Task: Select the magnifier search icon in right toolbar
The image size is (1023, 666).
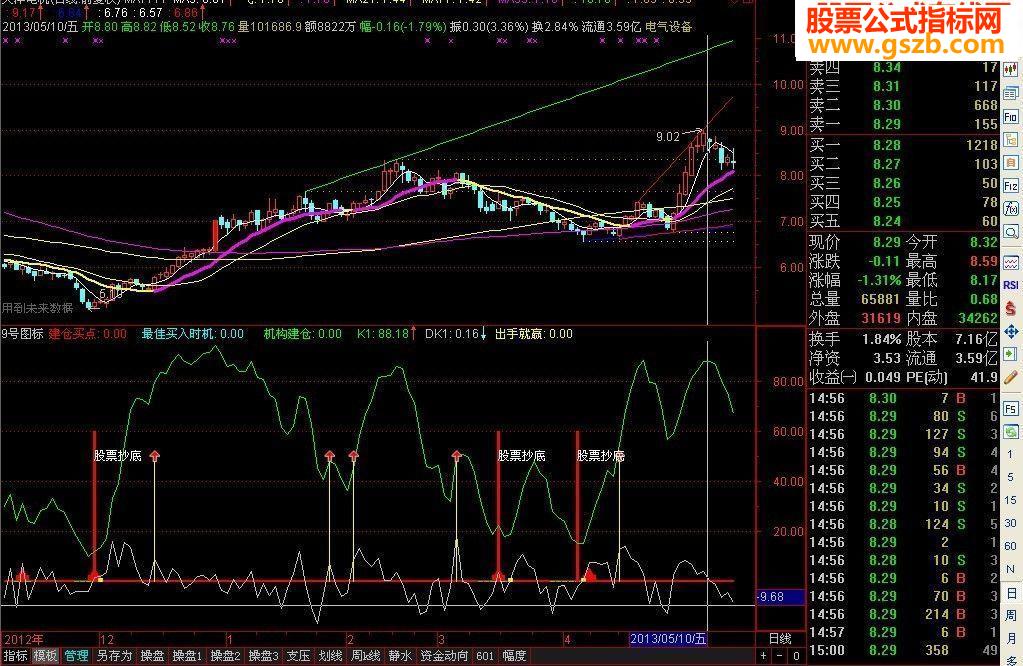Action: coord(1011,232)
